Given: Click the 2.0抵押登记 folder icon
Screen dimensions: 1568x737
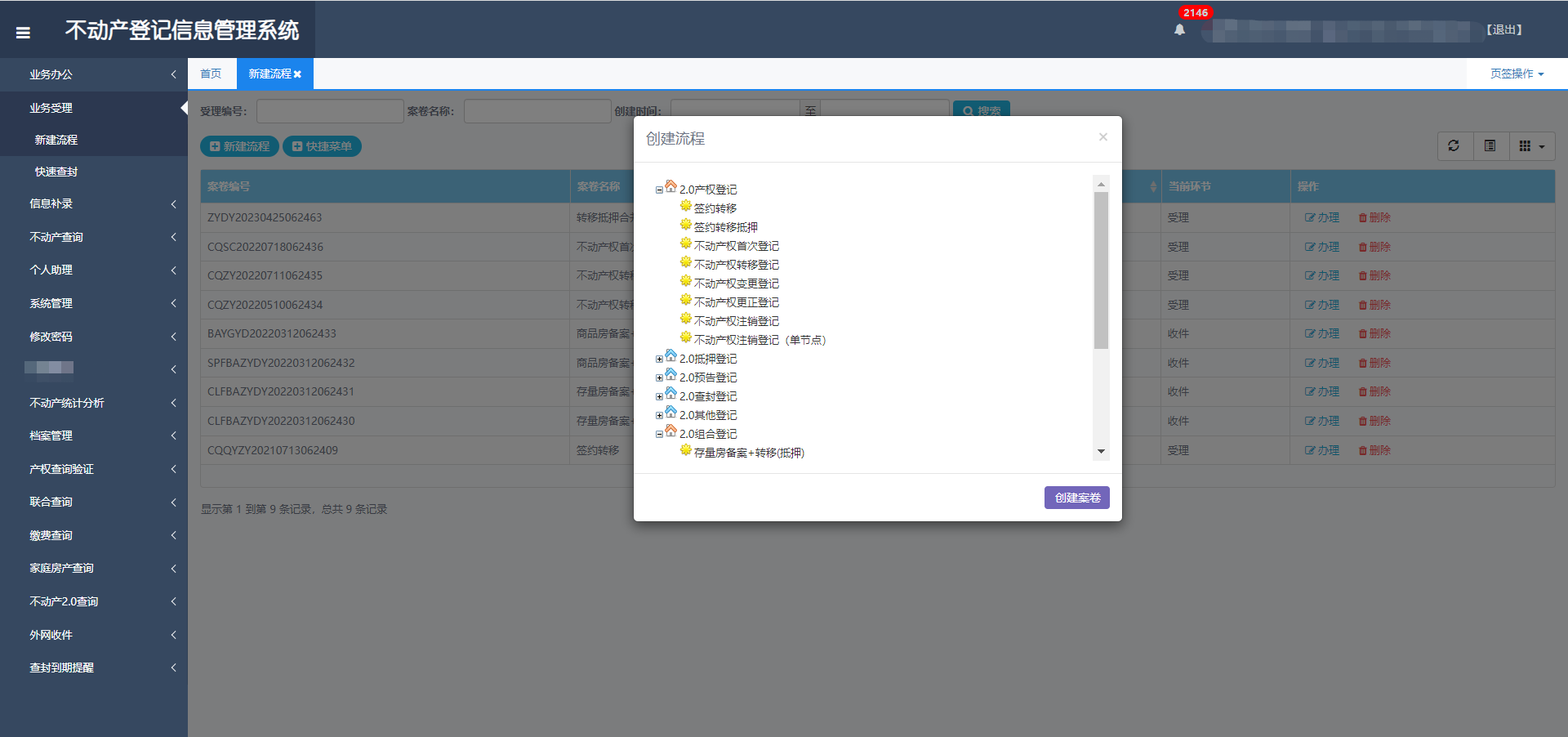Looking at the screenshot, I should click(x=670, y=356).
